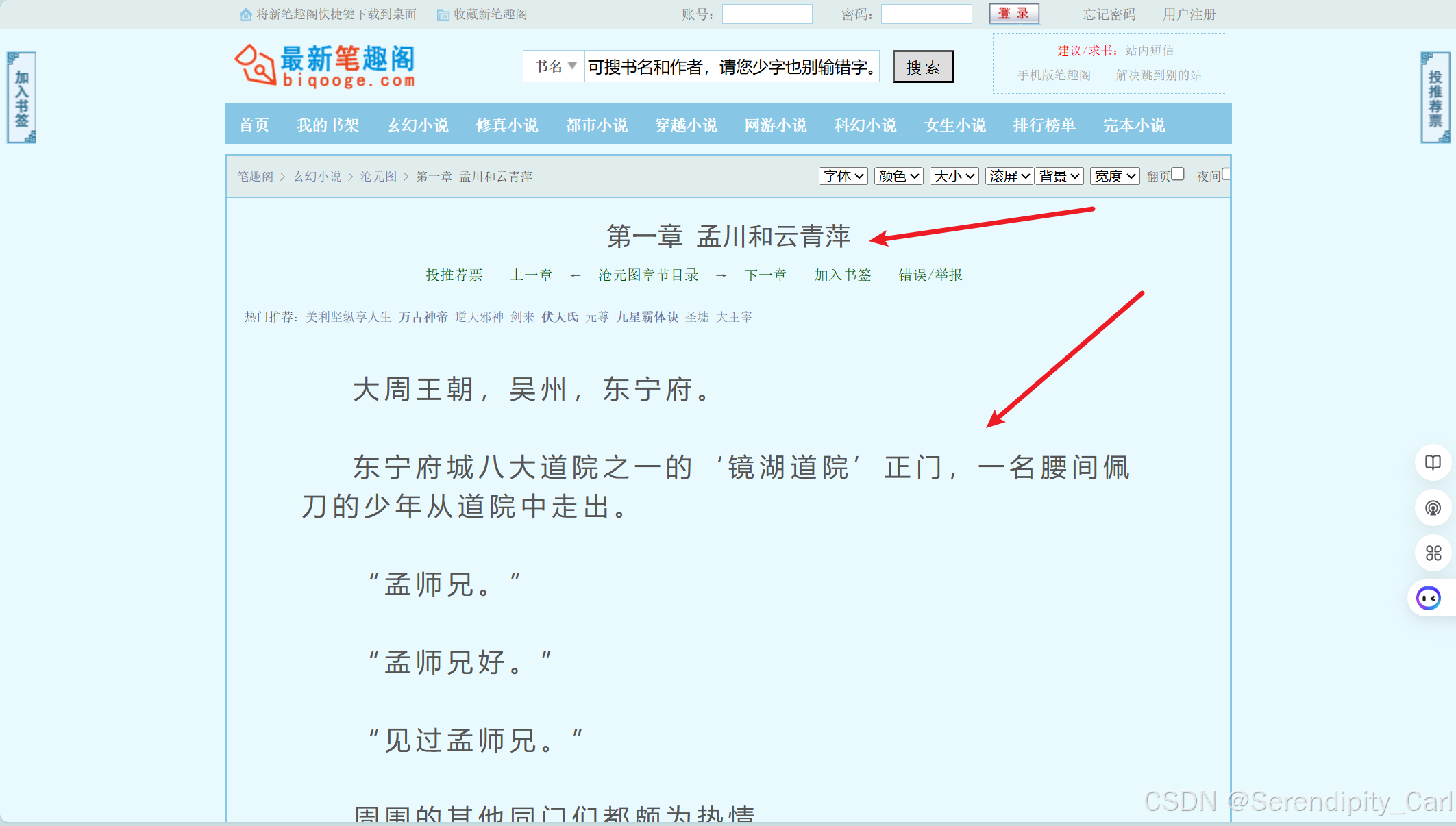Open the book reader icon on right sidebar
The height and width of the screenshot is (826, 1456).
coord(1433,462)
